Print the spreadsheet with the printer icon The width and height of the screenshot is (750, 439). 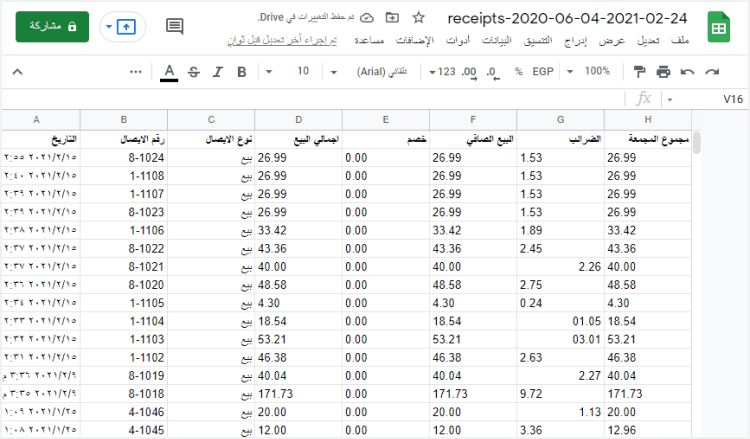click(663, 72)
